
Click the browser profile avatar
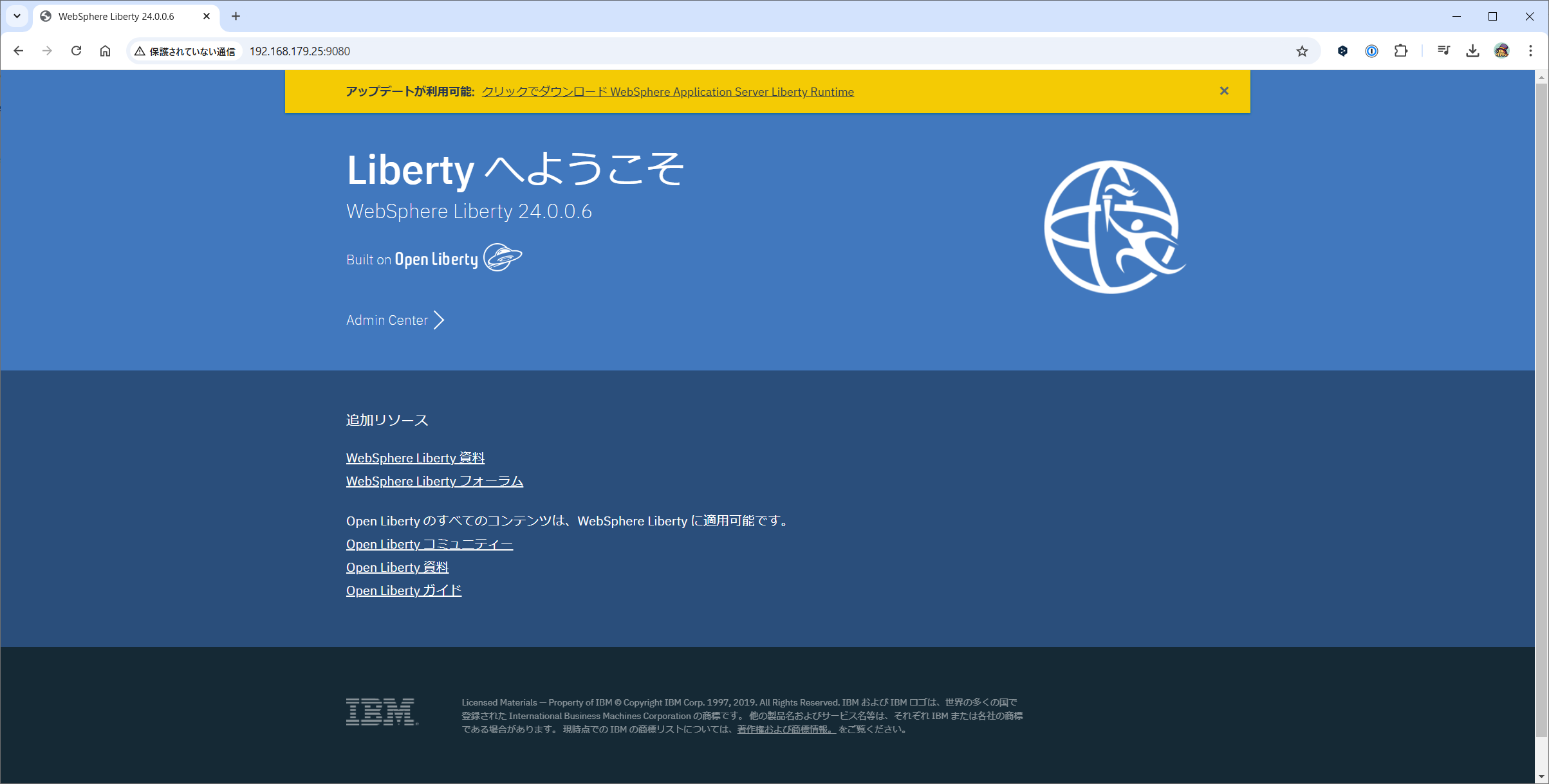click(x=1501, y=51)
